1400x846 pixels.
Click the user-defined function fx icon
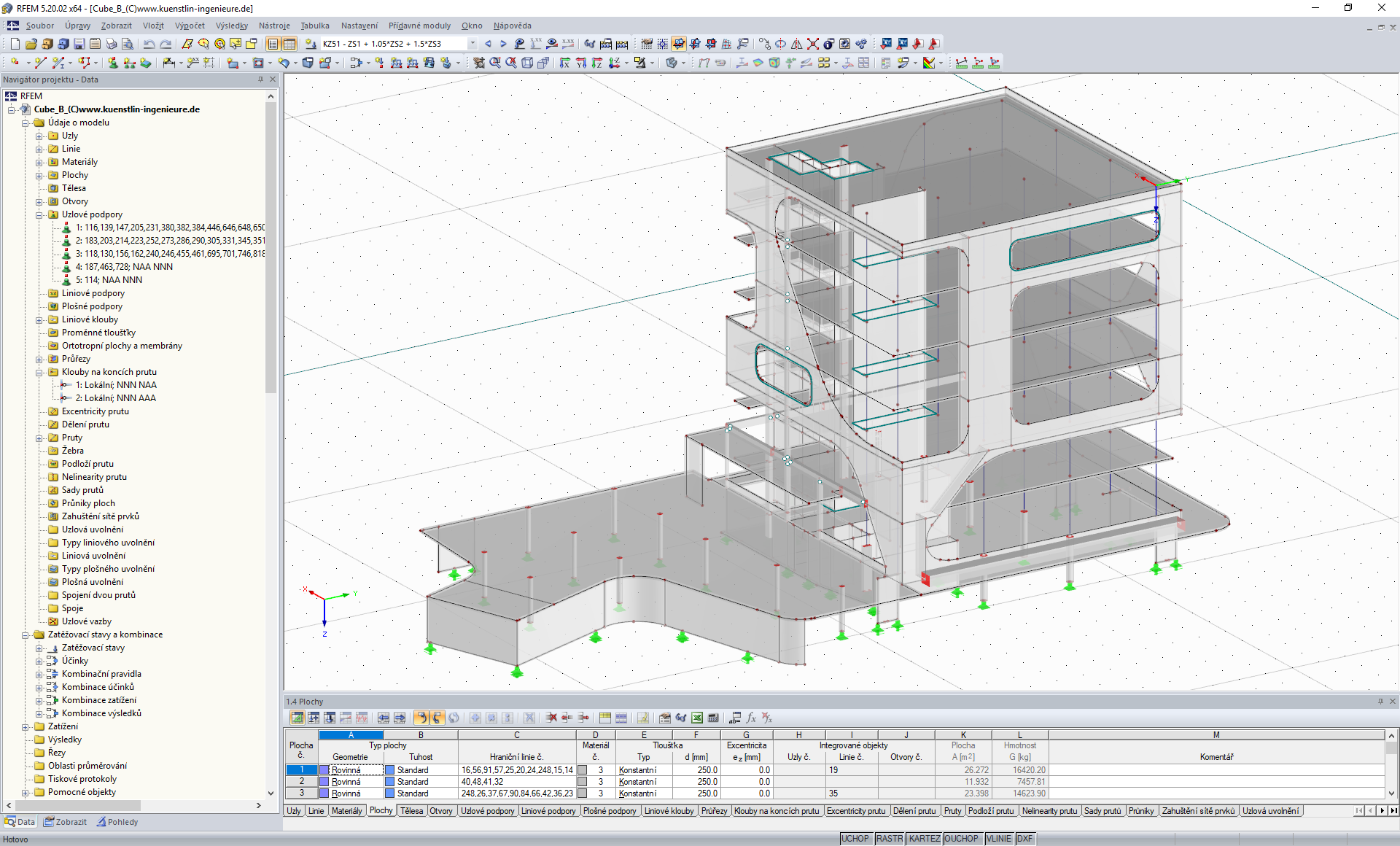[752, 718]
